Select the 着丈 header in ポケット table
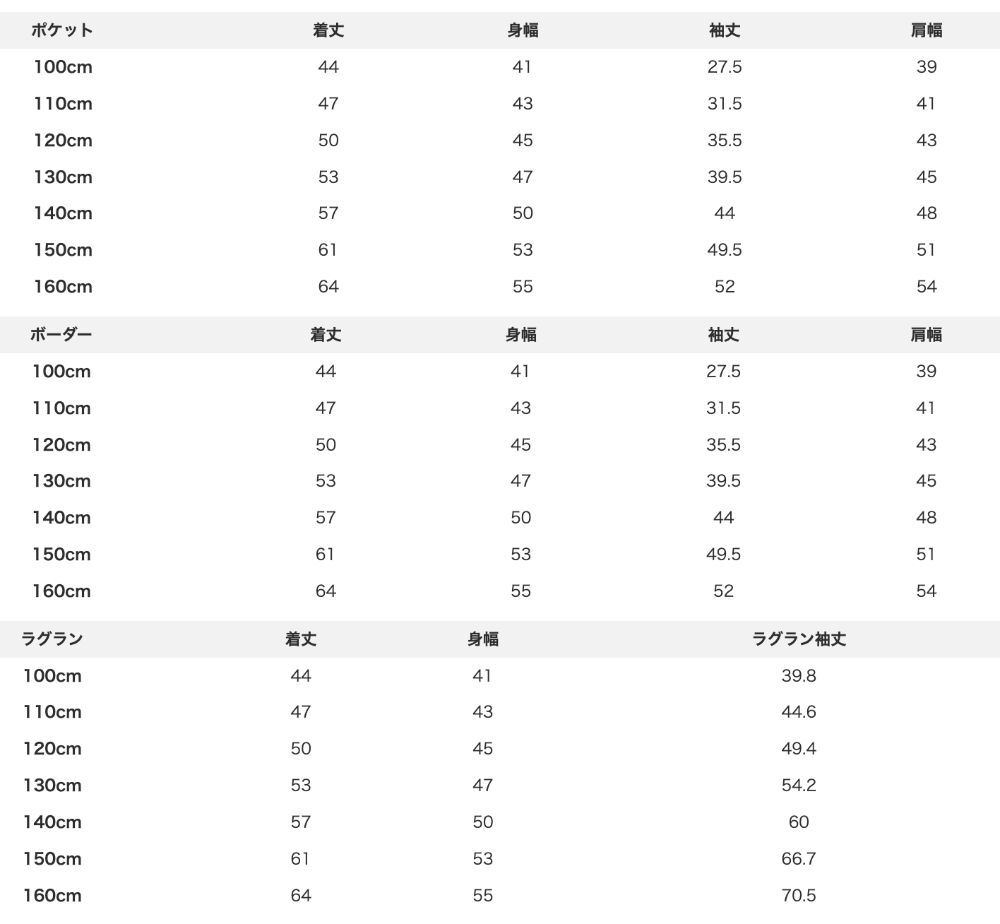 (328, 30)
